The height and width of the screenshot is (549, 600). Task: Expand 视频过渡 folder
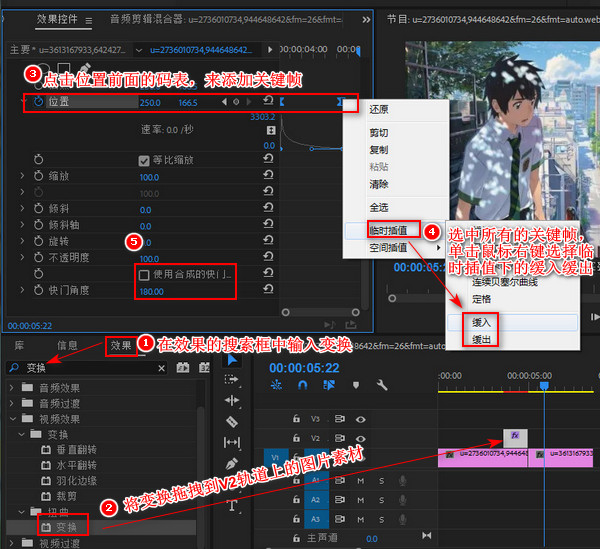coord(11,543)
